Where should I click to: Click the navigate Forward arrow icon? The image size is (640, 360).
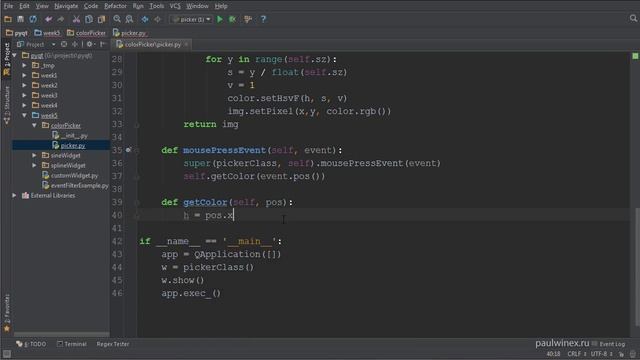tap(158, 19)
